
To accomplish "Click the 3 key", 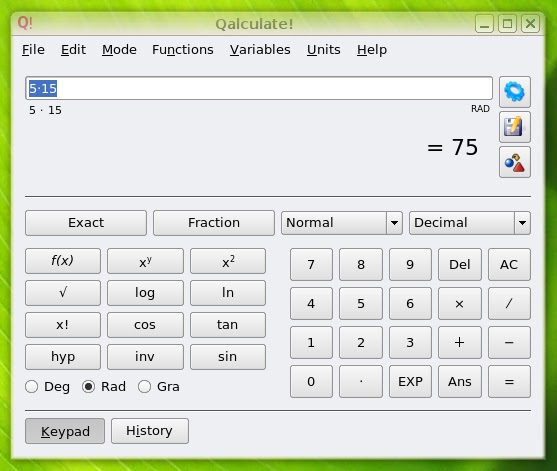I will pyautogui.click(x=410, y=343).
